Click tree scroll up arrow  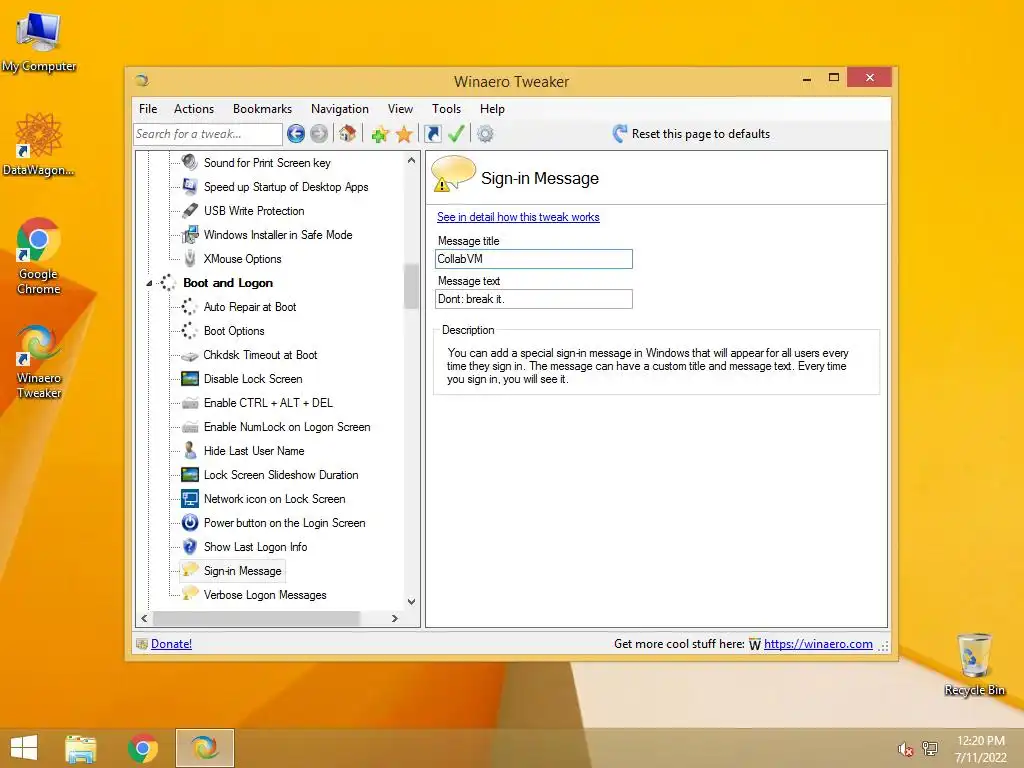pos(411,160)
